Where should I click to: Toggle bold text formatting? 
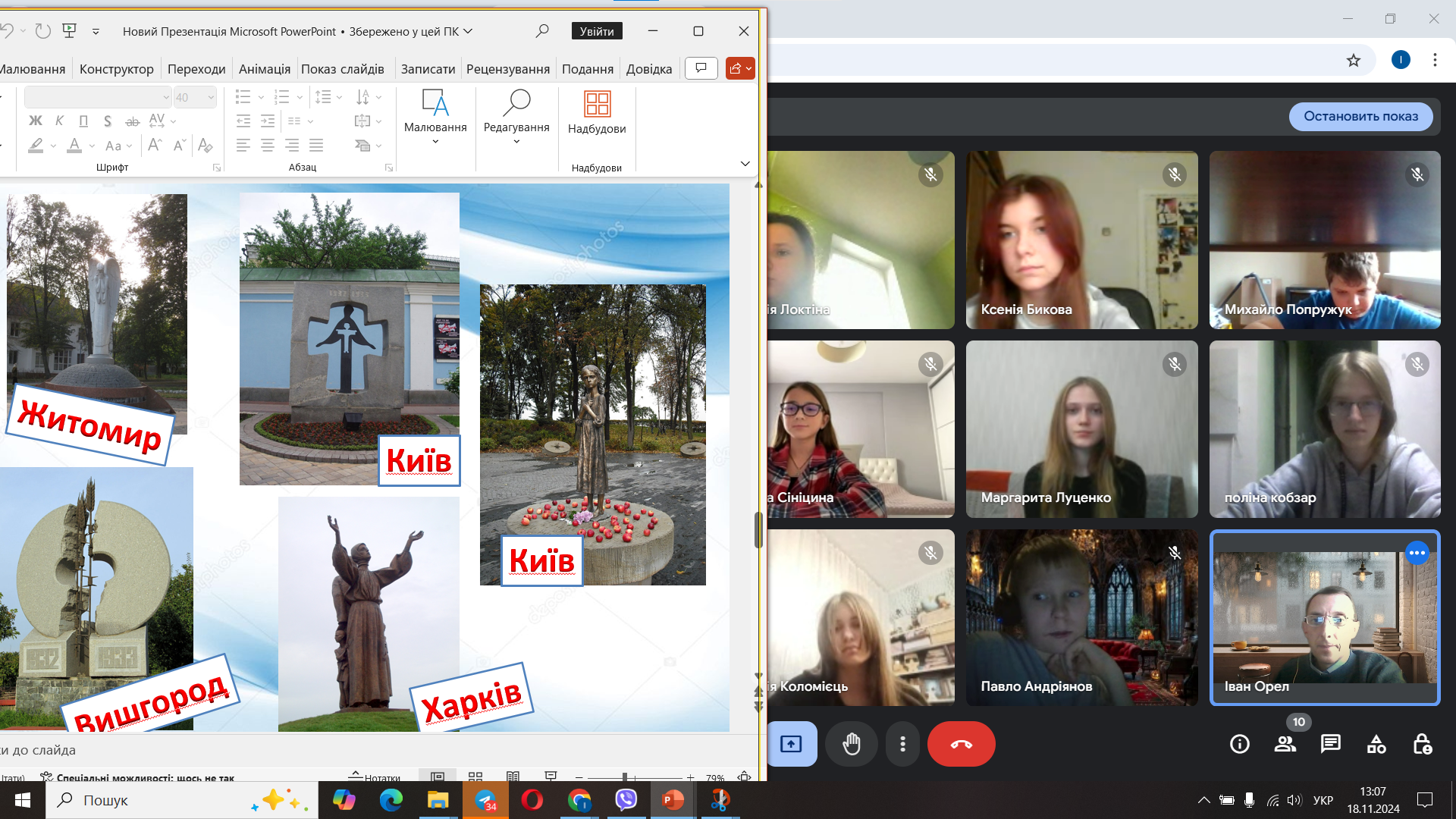[x=36, y=121]
